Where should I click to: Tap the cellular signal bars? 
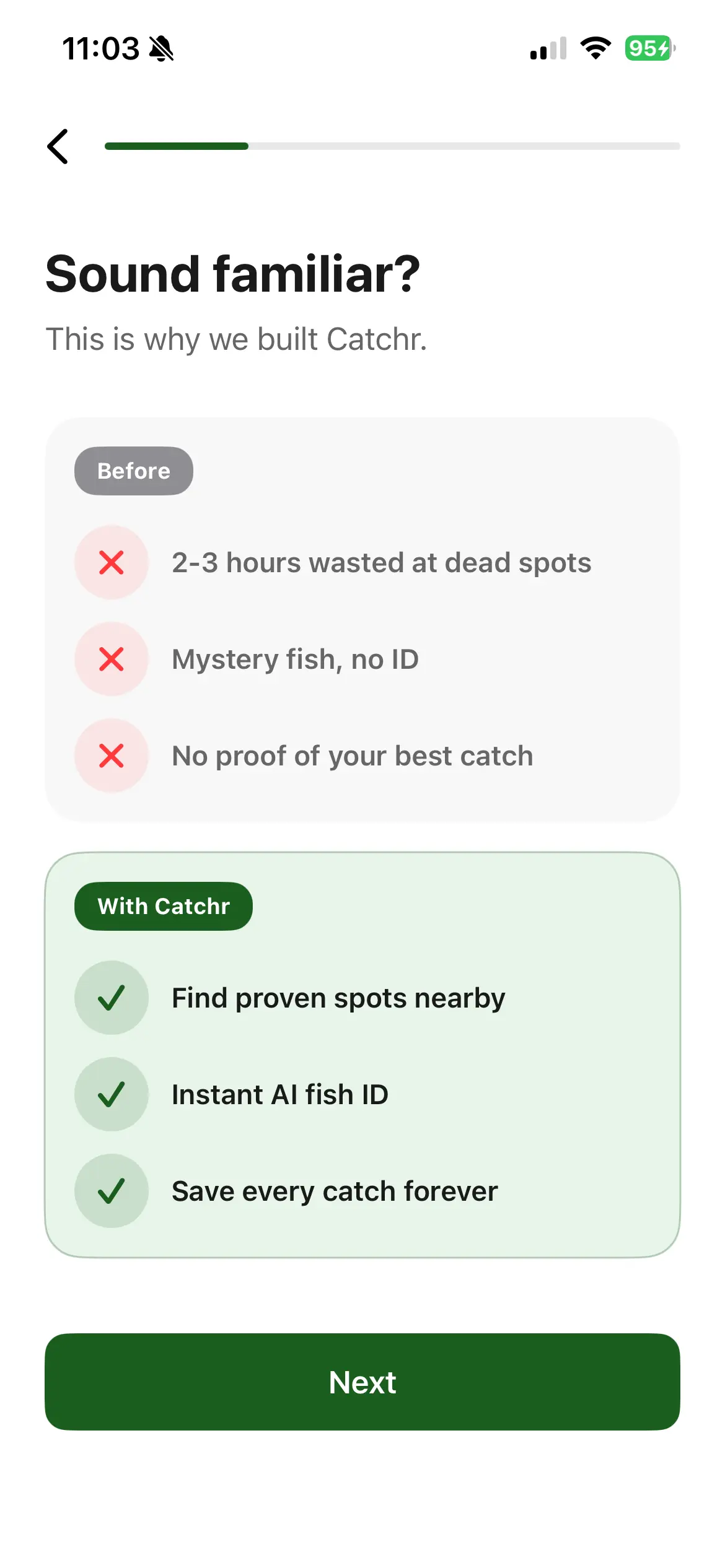pyautogui.click(x=548, y=48)
